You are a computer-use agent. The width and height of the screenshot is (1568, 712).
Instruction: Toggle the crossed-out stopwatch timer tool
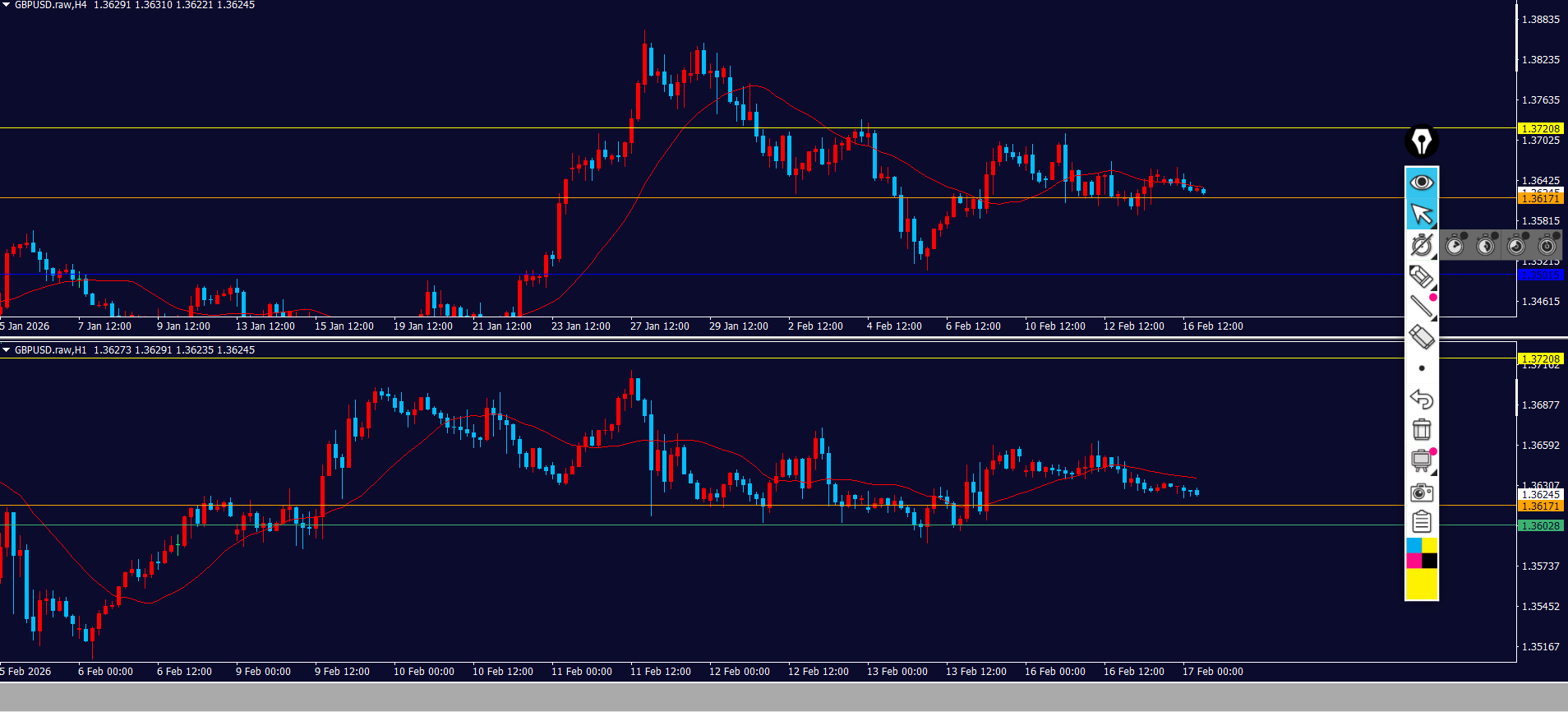click(x=1421, y=245)
